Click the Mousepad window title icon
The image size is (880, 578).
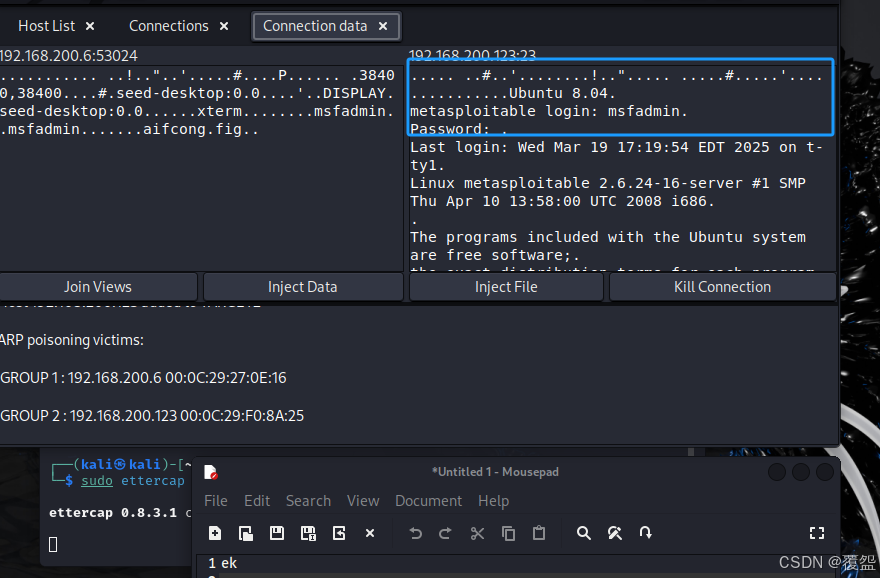(210, 473)
